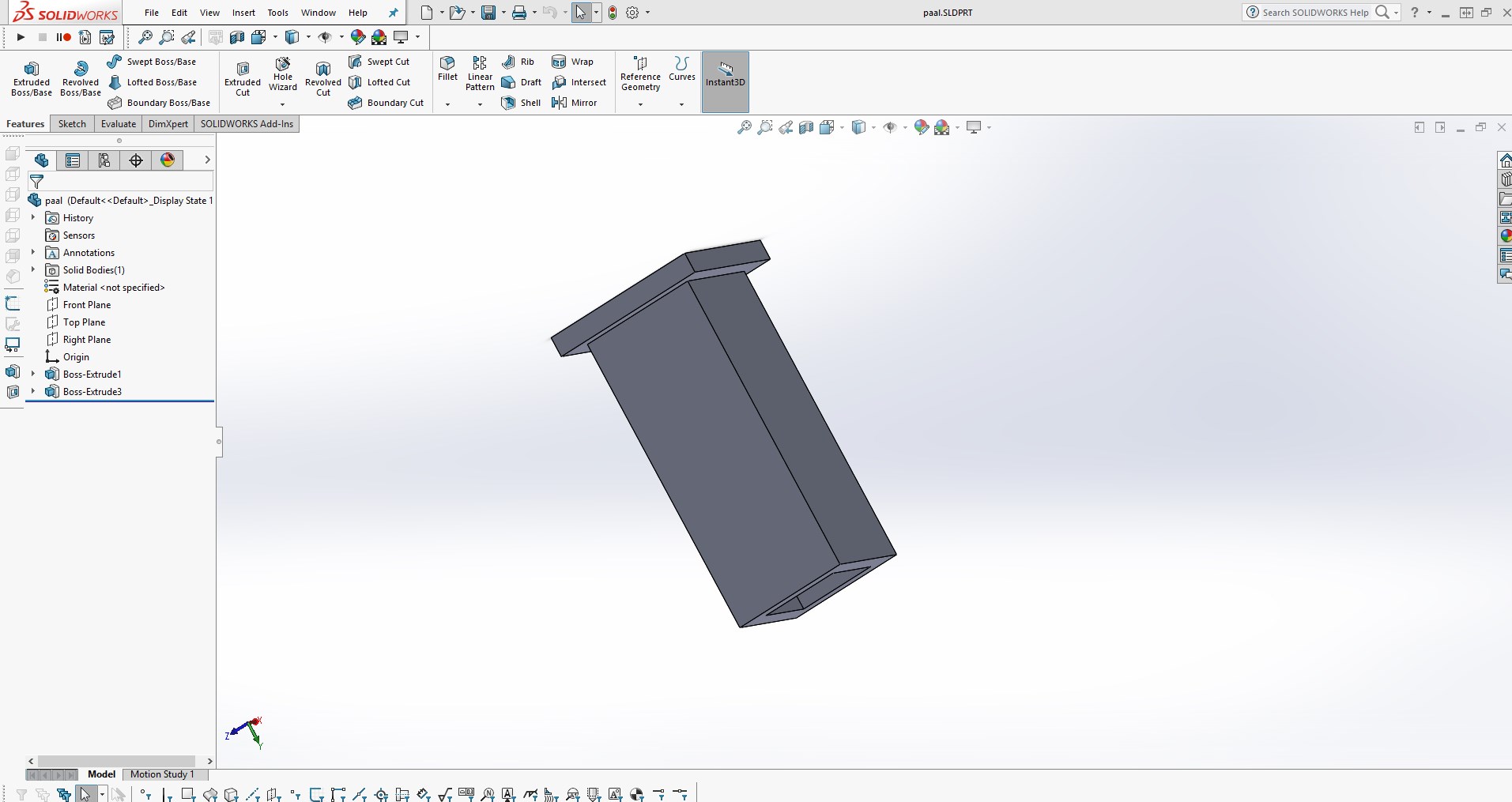Select the Lofted Cut tool

pyautogui.click(x=379, y=82)
